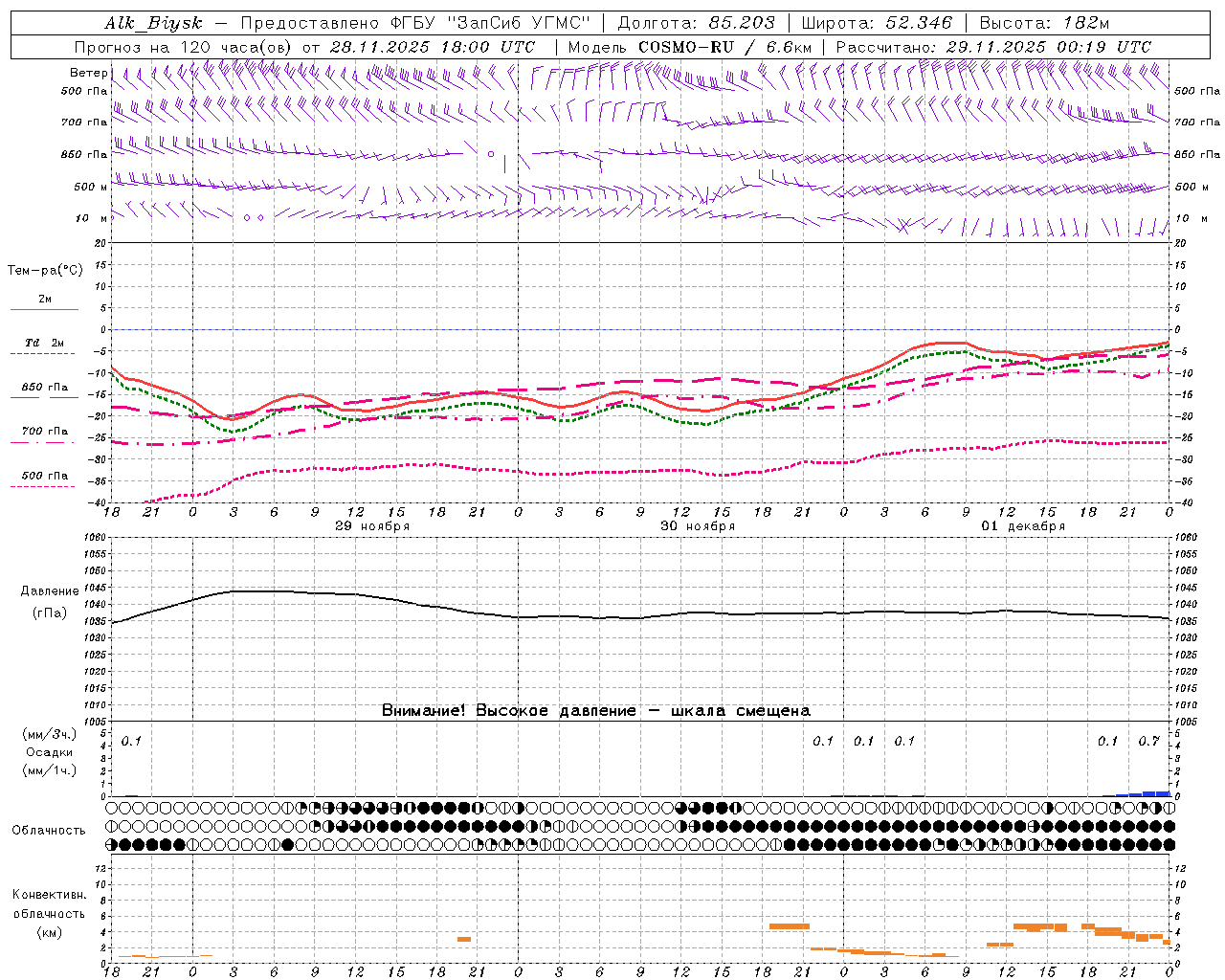Click the '0.7' precipitation amount value
Viewport: 1225px width, 980px height.
tap(1148, 741)
